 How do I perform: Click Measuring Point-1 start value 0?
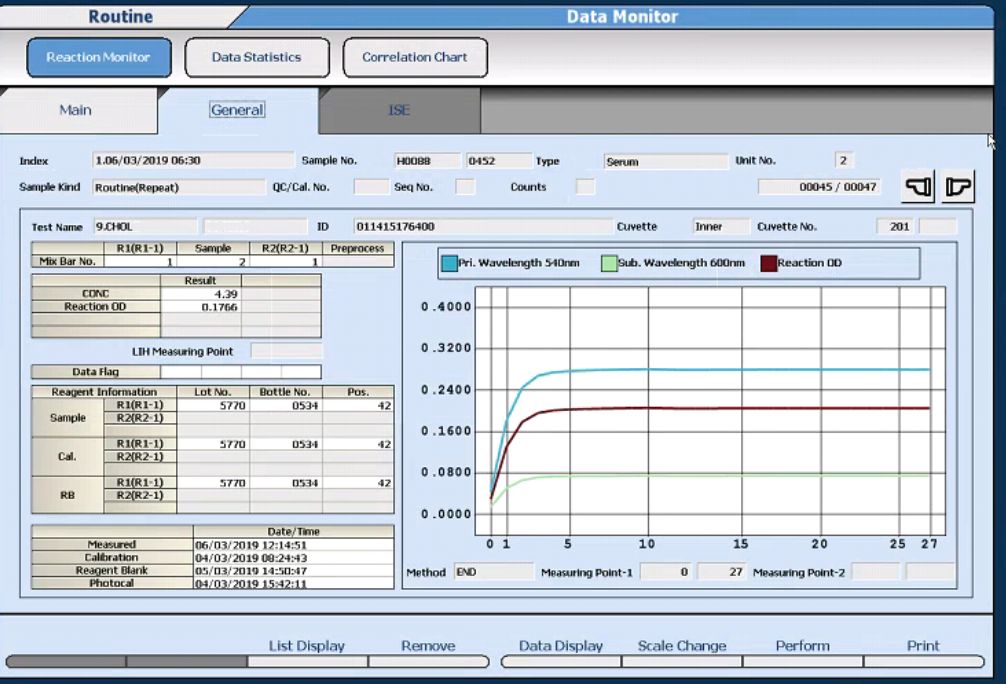pyautogui.click(x=666, y=572)
